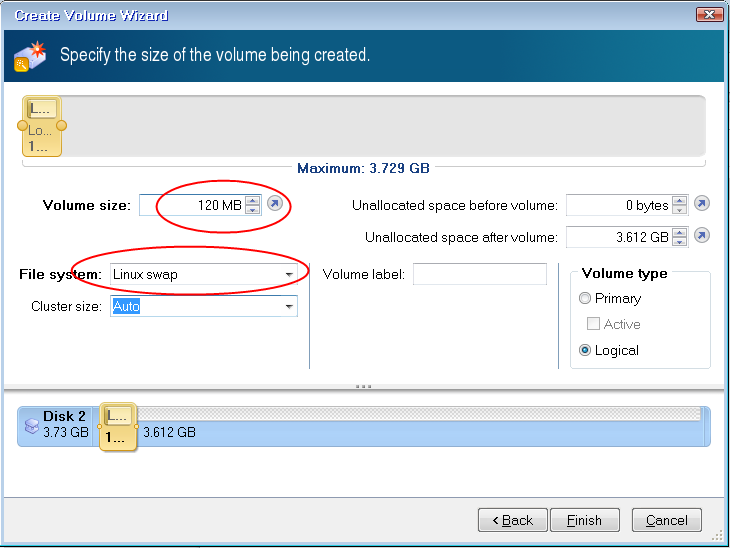Open the File system dropdown
This screenshot has height=548, width=730.
(289, 274)
